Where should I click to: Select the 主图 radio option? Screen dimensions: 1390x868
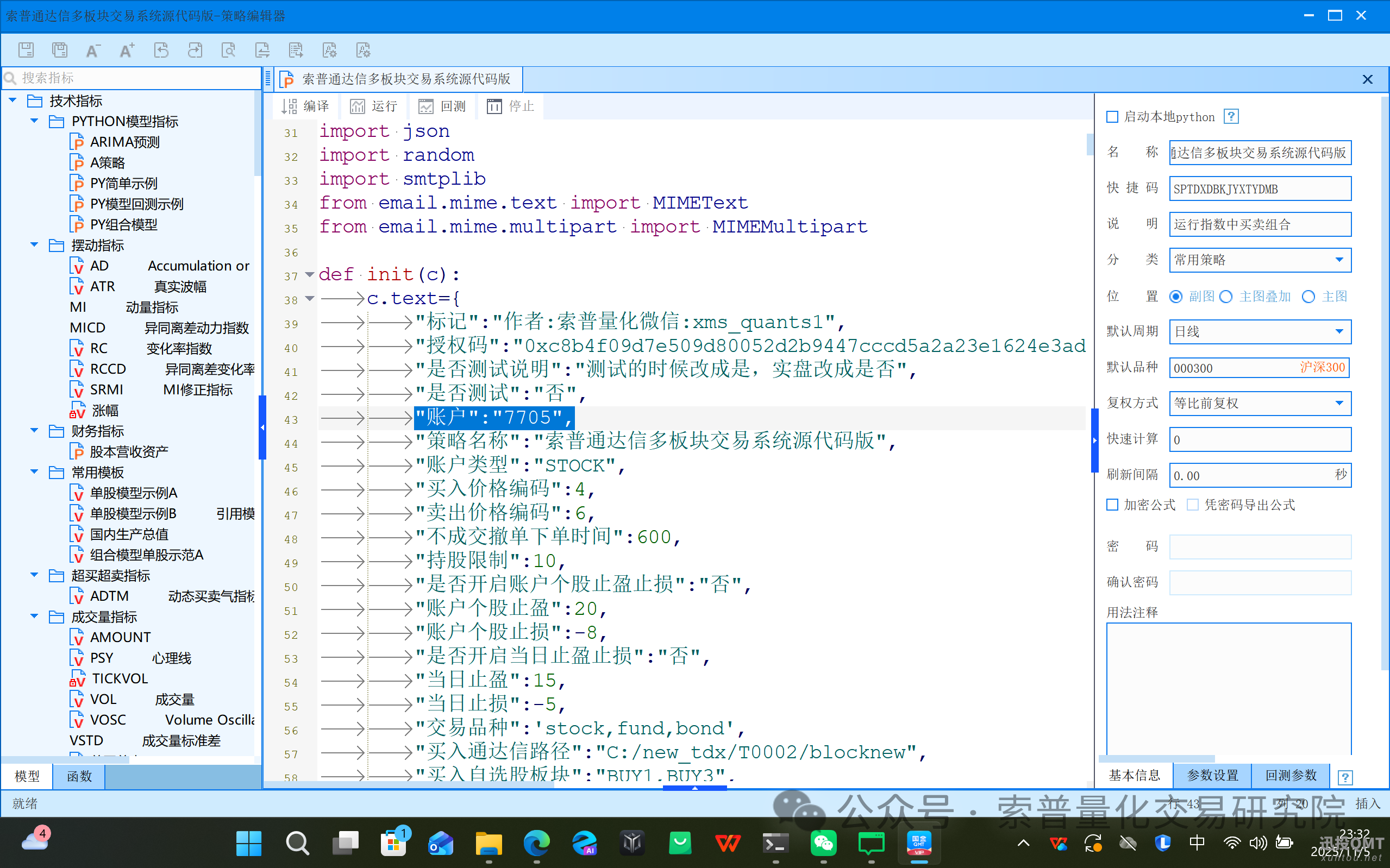coord(1309,296)
